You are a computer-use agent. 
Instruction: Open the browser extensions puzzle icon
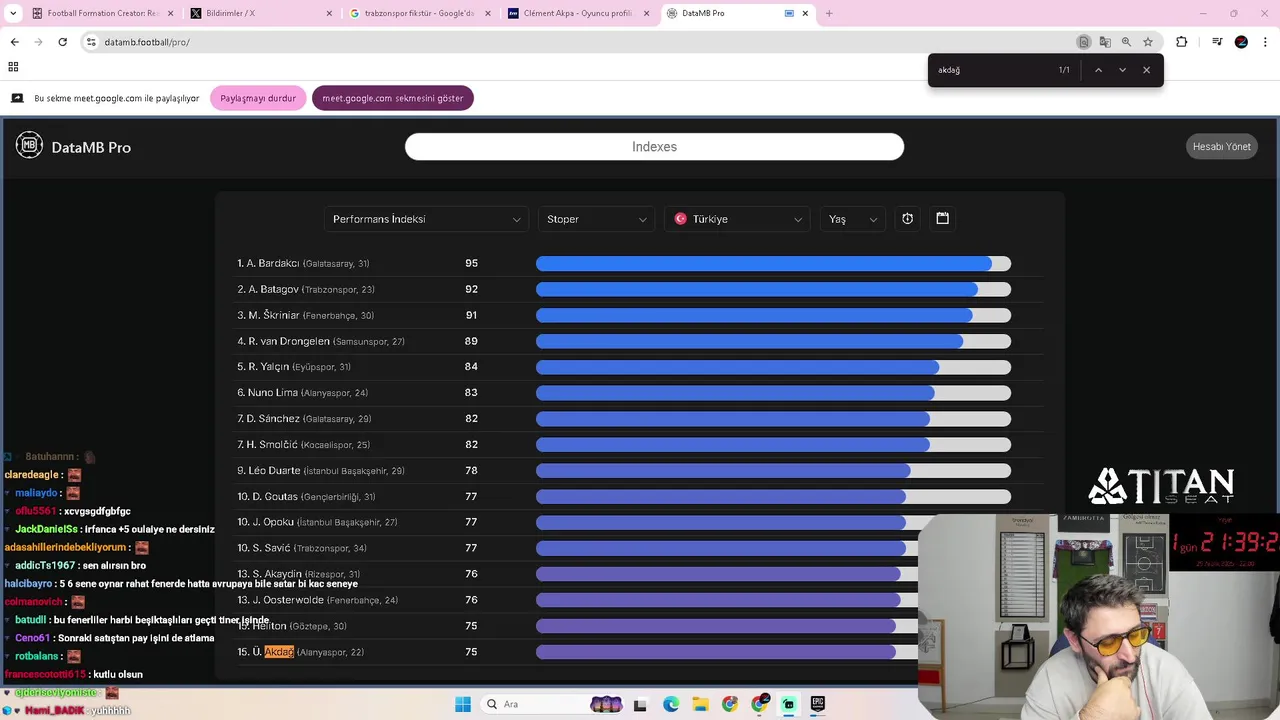1181,42
